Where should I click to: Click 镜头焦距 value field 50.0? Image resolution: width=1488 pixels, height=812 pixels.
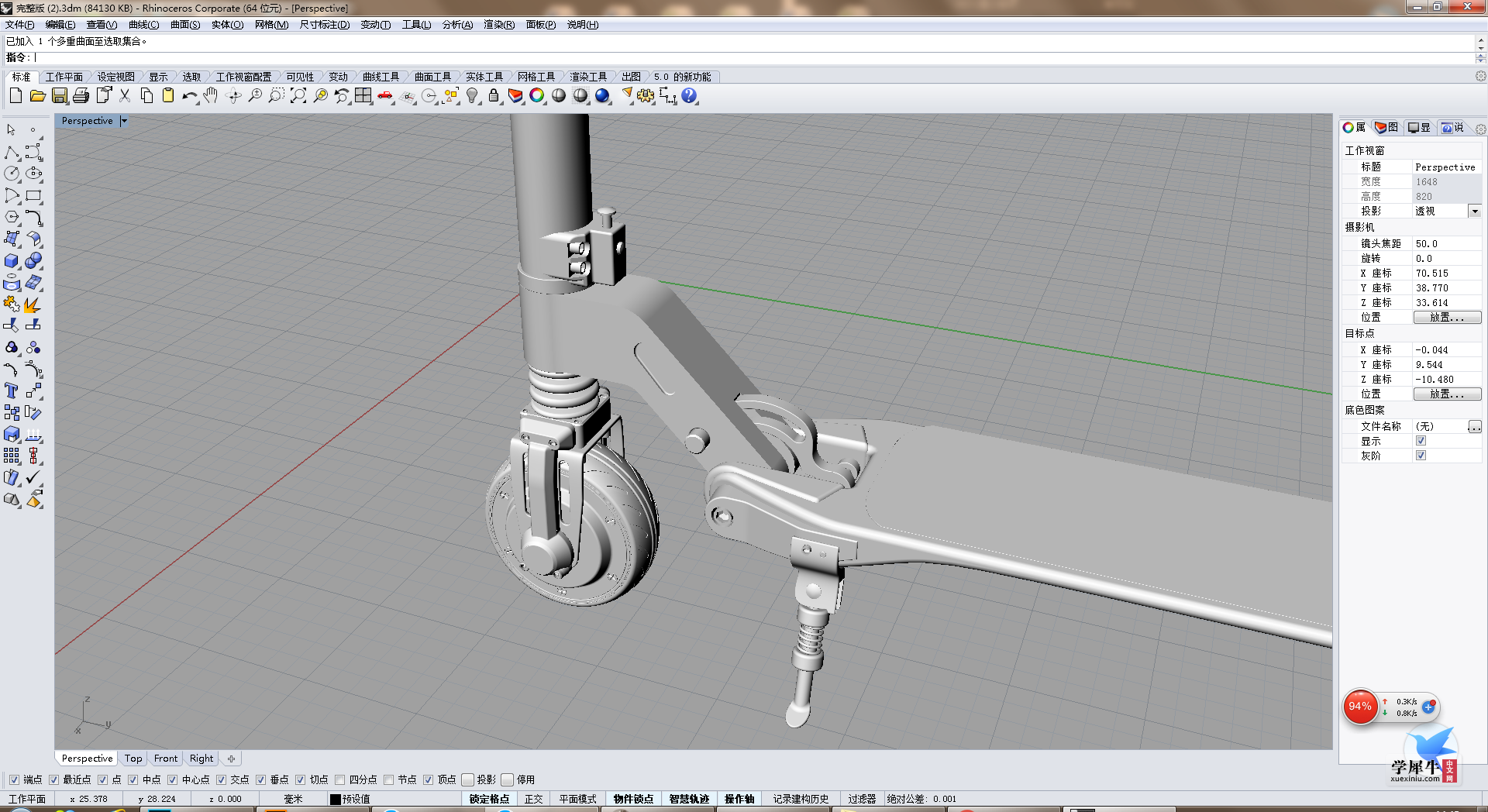(1446, 244)
